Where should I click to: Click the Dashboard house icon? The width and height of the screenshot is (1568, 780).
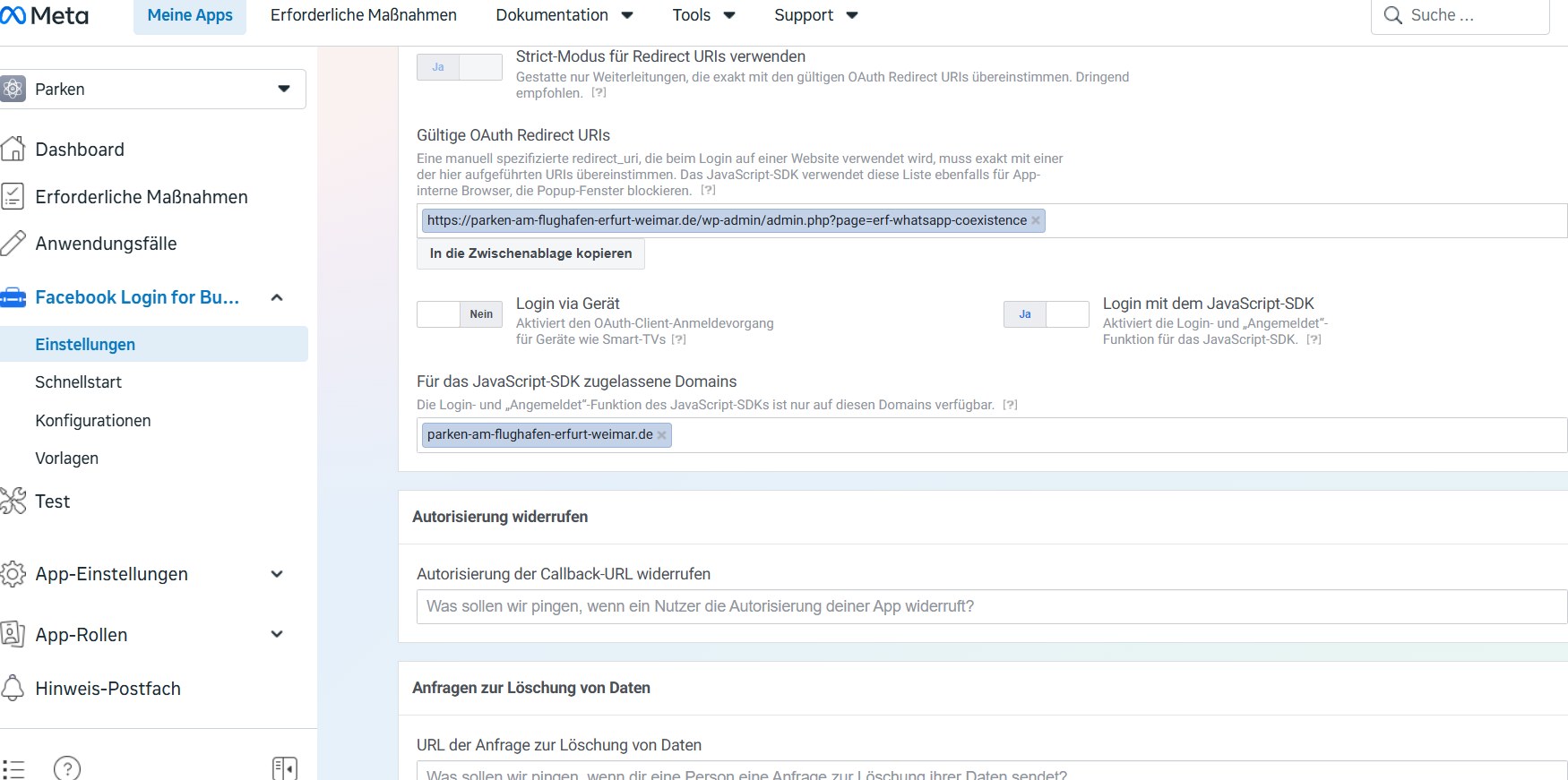(13, 149)
